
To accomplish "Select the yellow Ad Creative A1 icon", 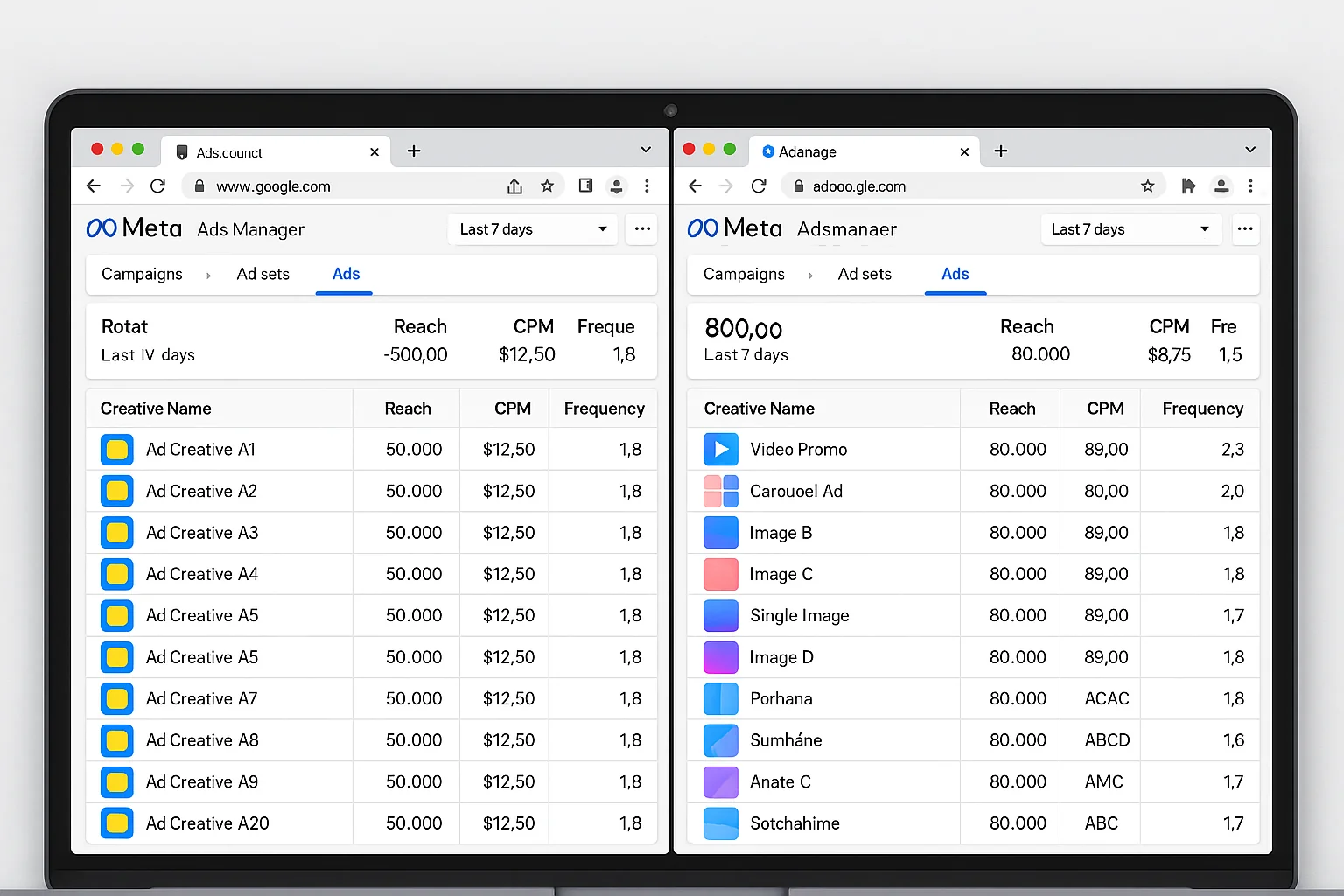I will click(x=116, y=449).
